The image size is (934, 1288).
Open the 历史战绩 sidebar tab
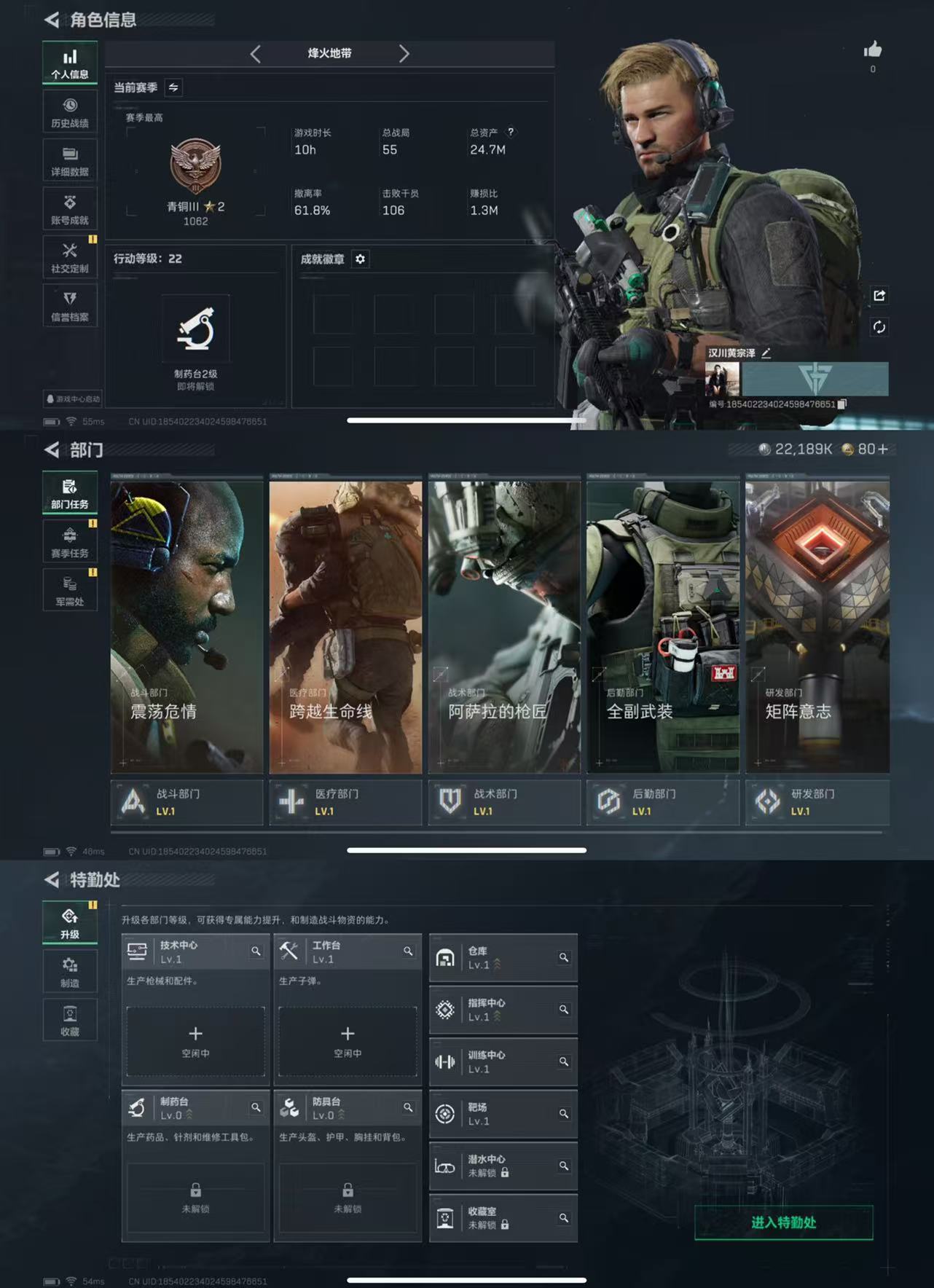coord(70,112)
